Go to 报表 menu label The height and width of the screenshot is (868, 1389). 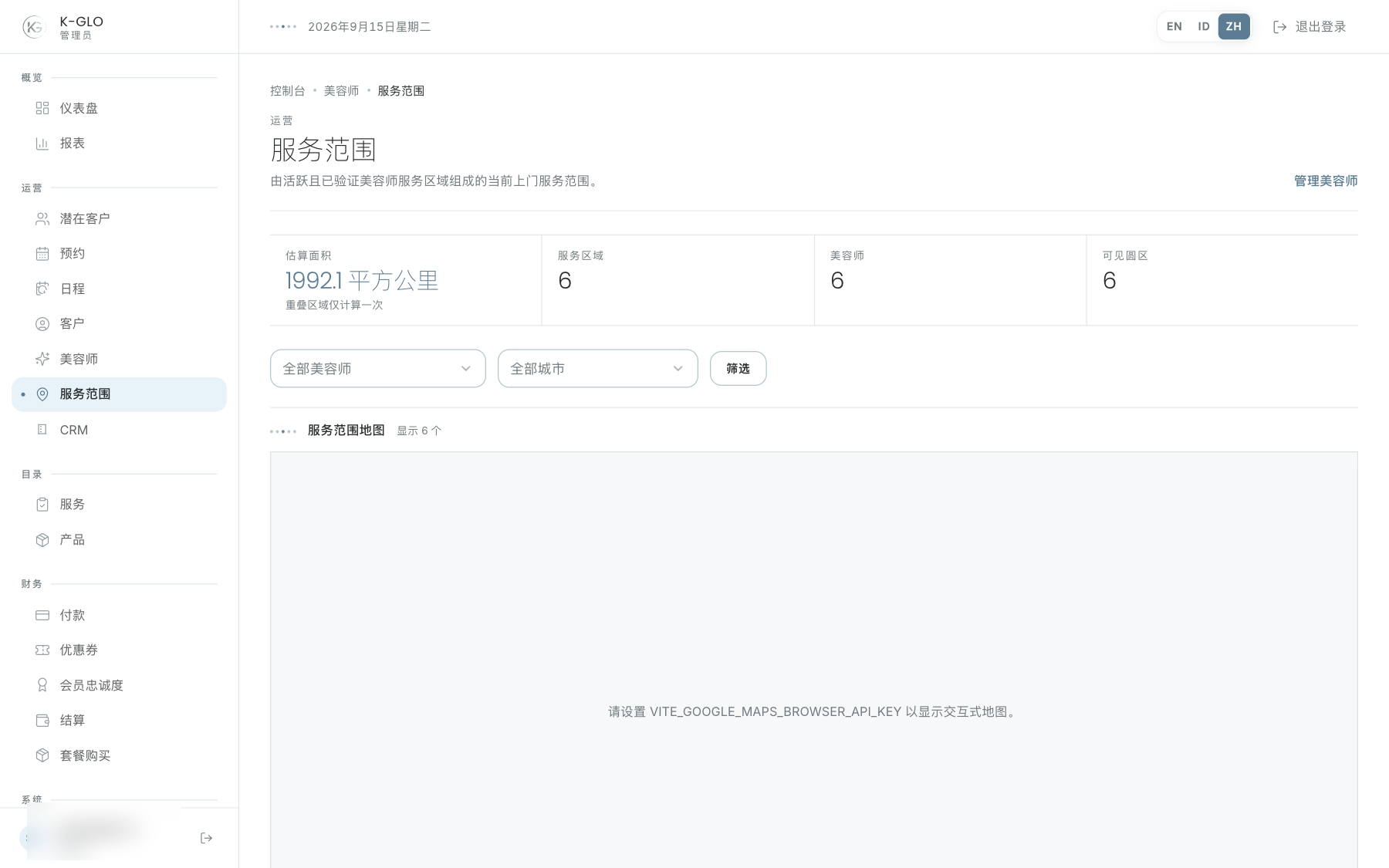coord(73,144)
